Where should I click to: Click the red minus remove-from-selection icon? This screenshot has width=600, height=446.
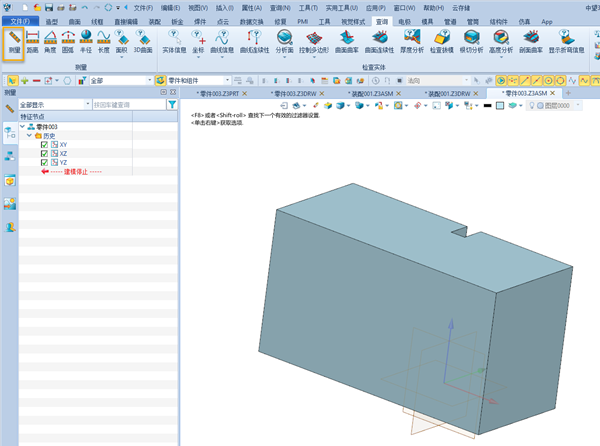point(36,81)
